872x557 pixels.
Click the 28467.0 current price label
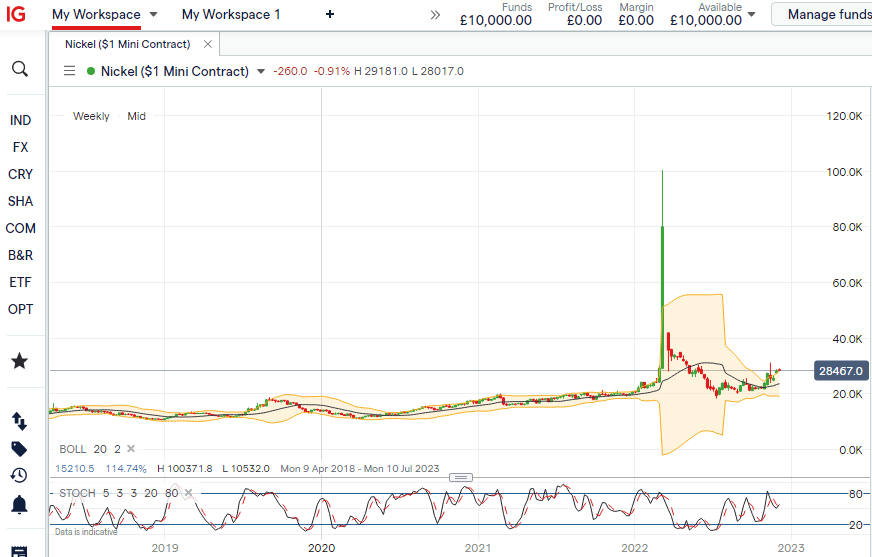(x=841, y=371)
